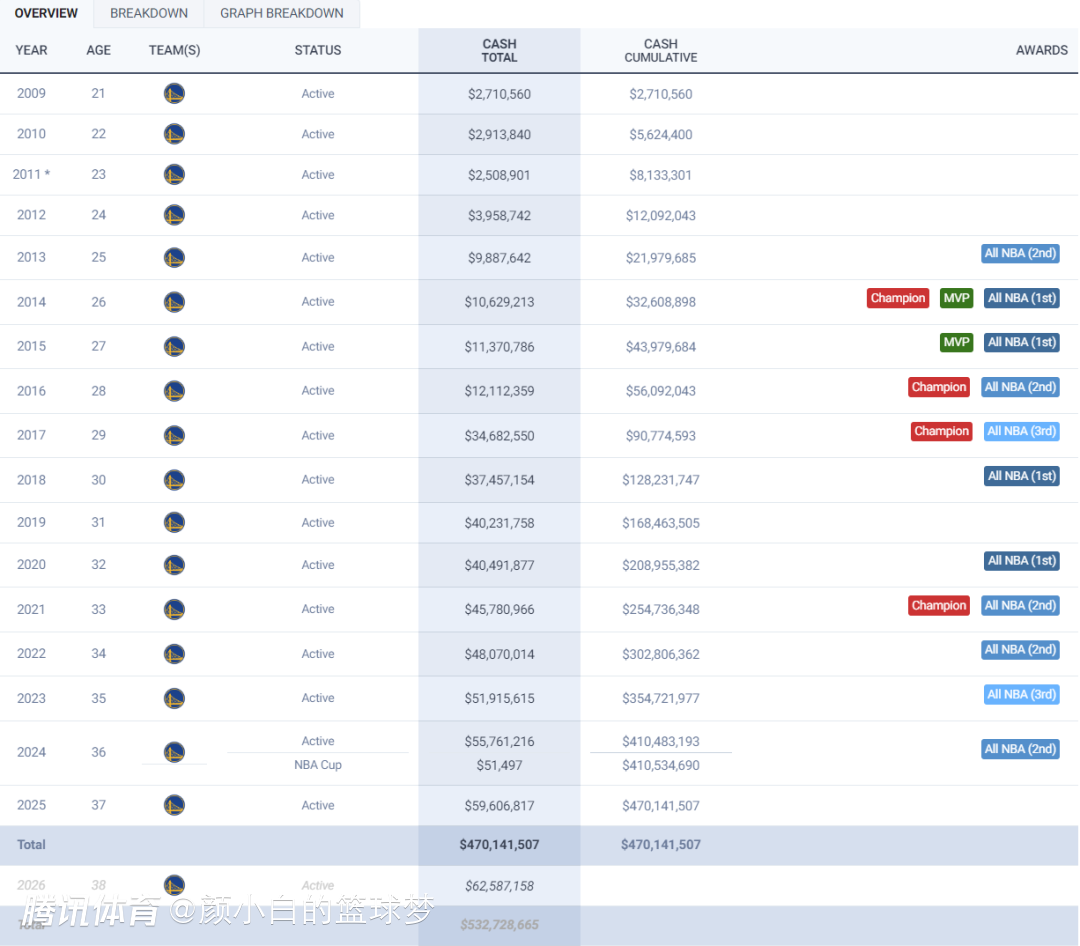
Task: Click the All NBA (1st) badge in 2020 row
Action: click(1021, 561)
